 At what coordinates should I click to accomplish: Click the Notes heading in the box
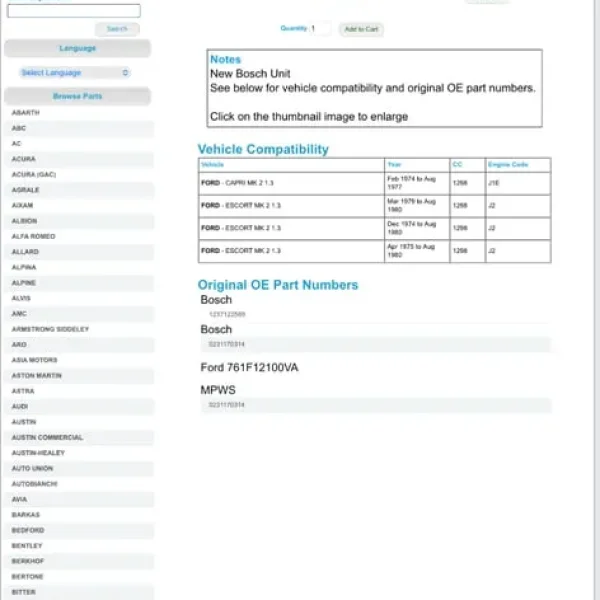(x=225, y=60)
